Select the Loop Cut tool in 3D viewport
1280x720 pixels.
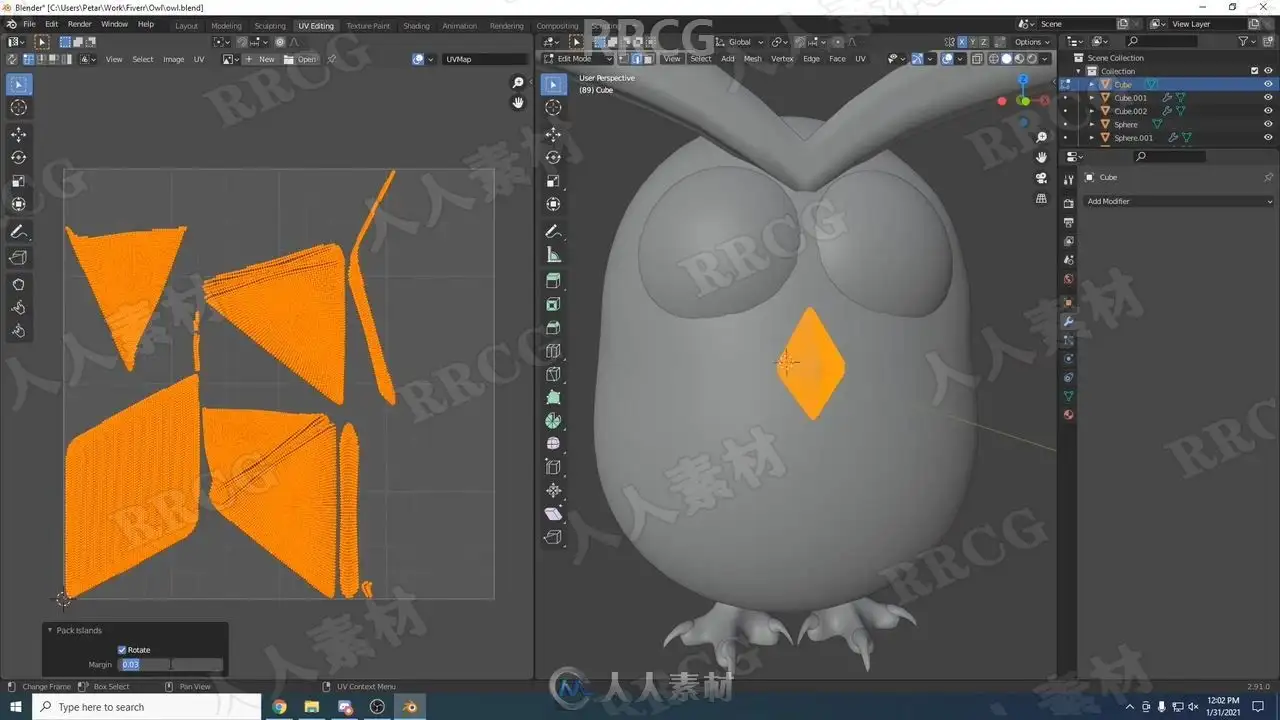pyautogui.click(x=554, y=351)
